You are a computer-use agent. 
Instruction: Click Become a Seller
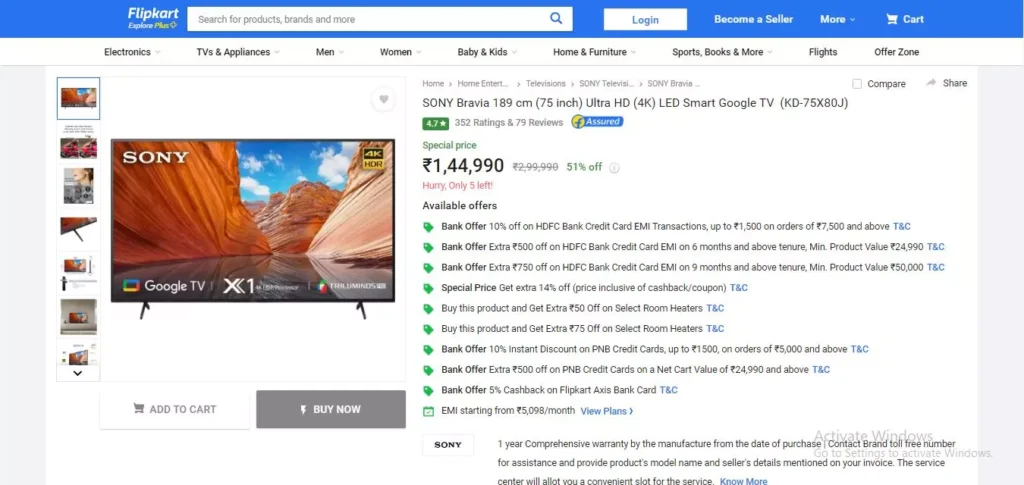(754, 19)
